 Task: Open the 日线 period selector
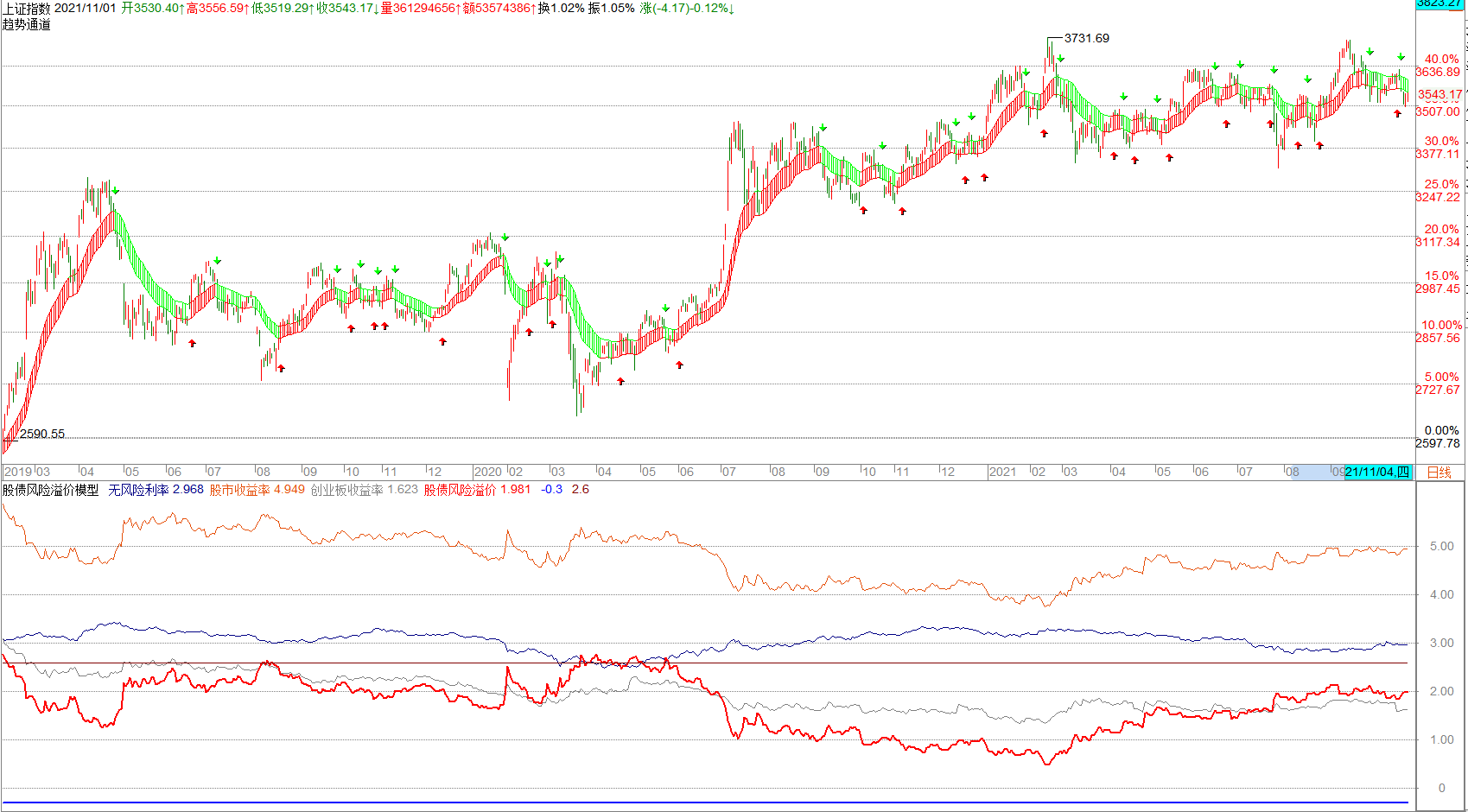coord(1439,473)
